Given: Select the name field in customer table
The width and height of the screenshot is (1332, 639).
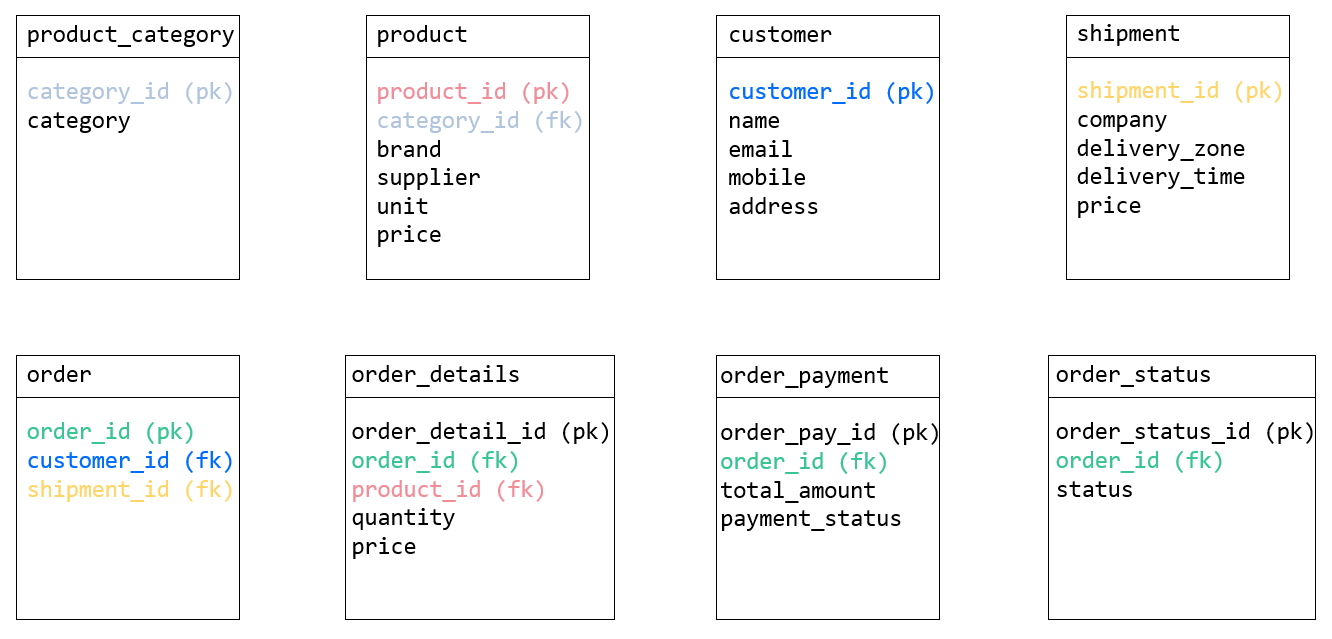Looking at the screenshot, I should point(754,121).
